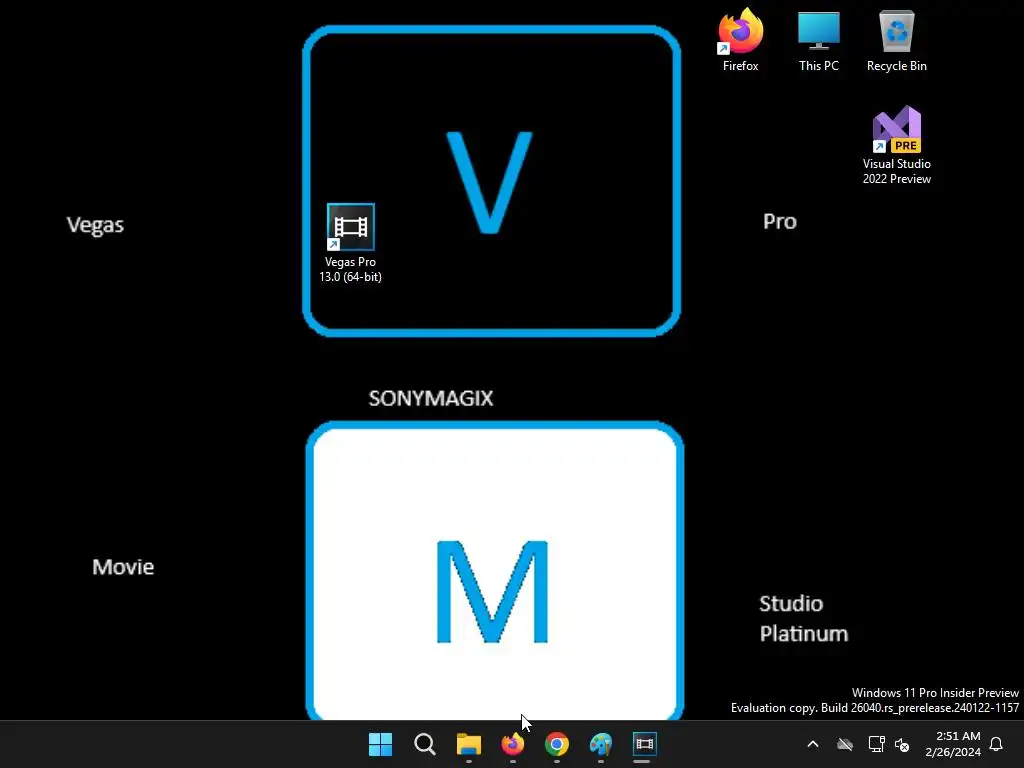The image size is (1024, 768).
Task: Select the This PC desktop icon
Action: (818, 40)
